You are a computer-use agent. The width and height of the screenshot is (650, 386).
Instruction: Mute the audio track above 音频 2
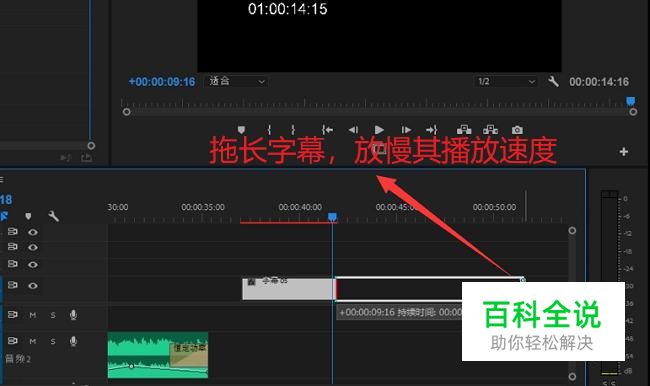point(33,315)
